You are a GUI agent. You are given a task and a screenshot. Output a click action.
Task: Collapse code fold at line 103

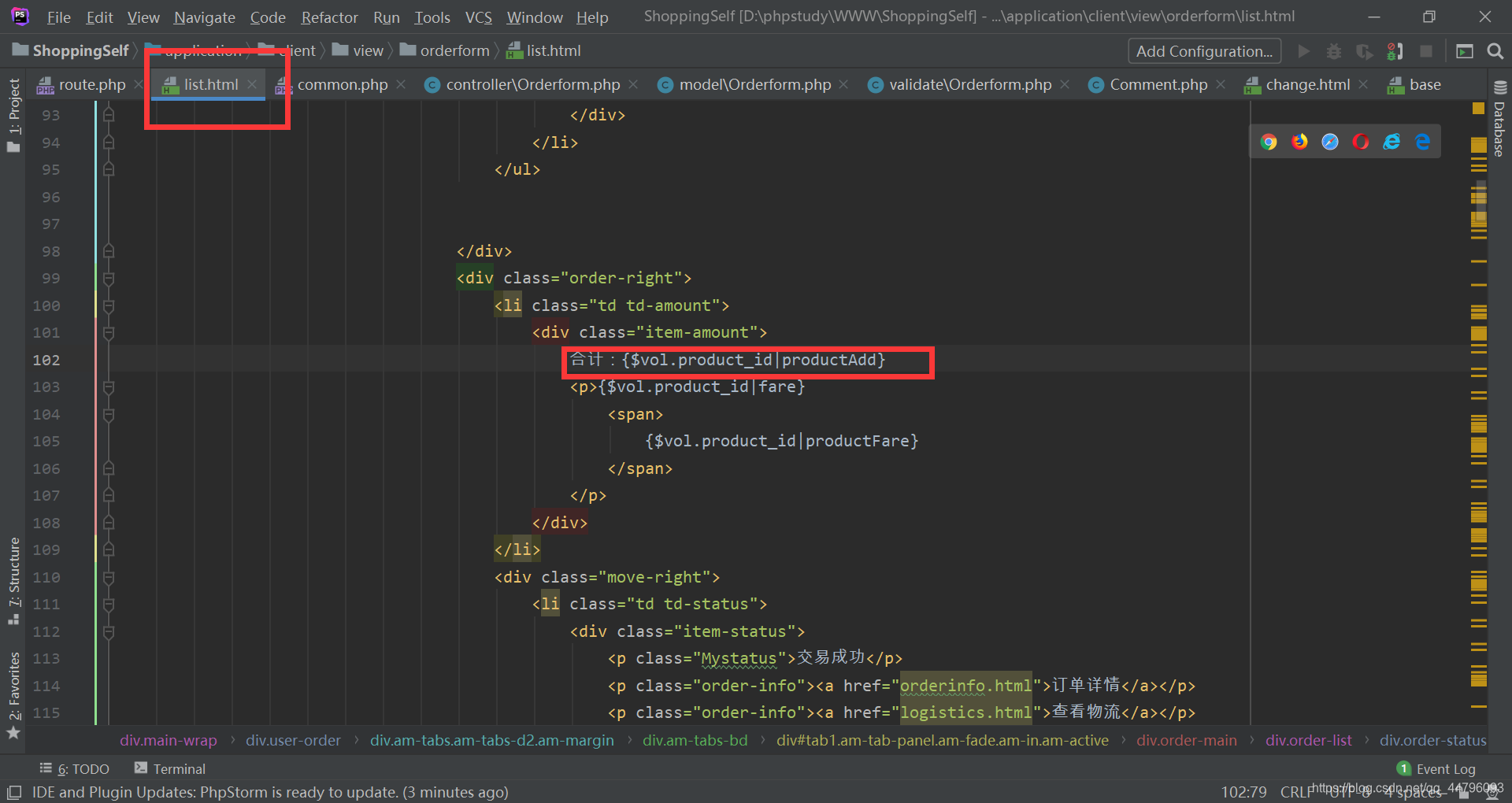[109, 387]
